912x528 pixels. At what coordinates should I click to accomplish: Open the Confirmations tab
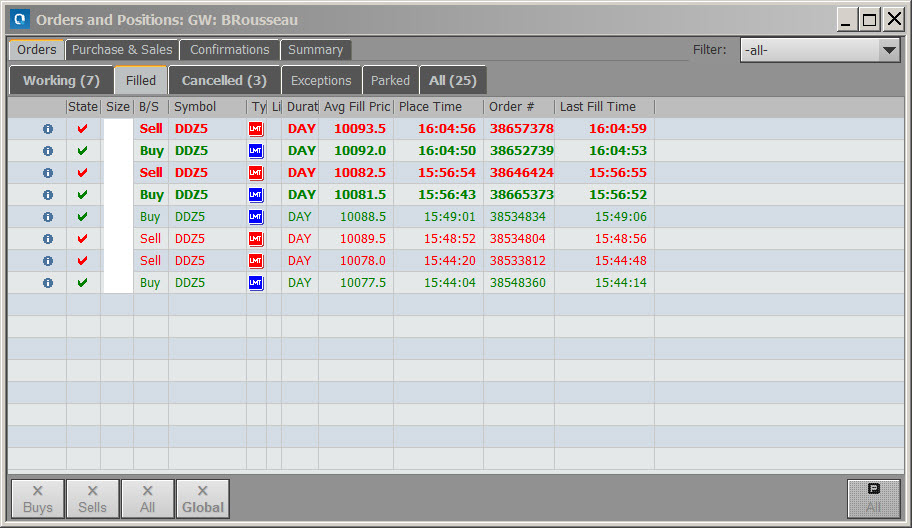tap(230, 50)
